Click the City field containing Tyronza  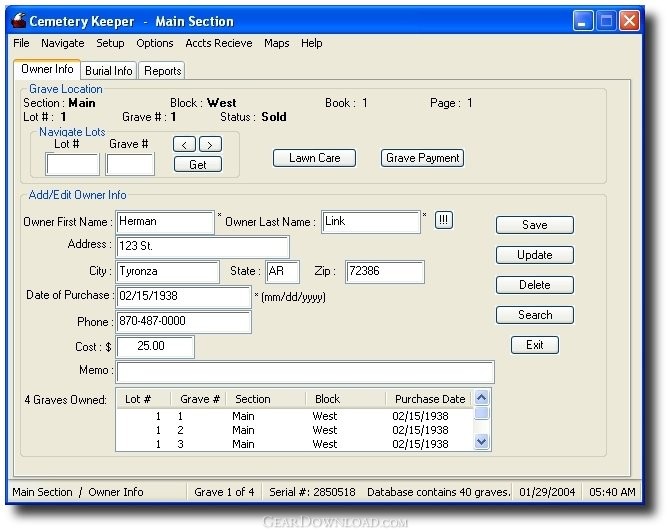[168, 272]
